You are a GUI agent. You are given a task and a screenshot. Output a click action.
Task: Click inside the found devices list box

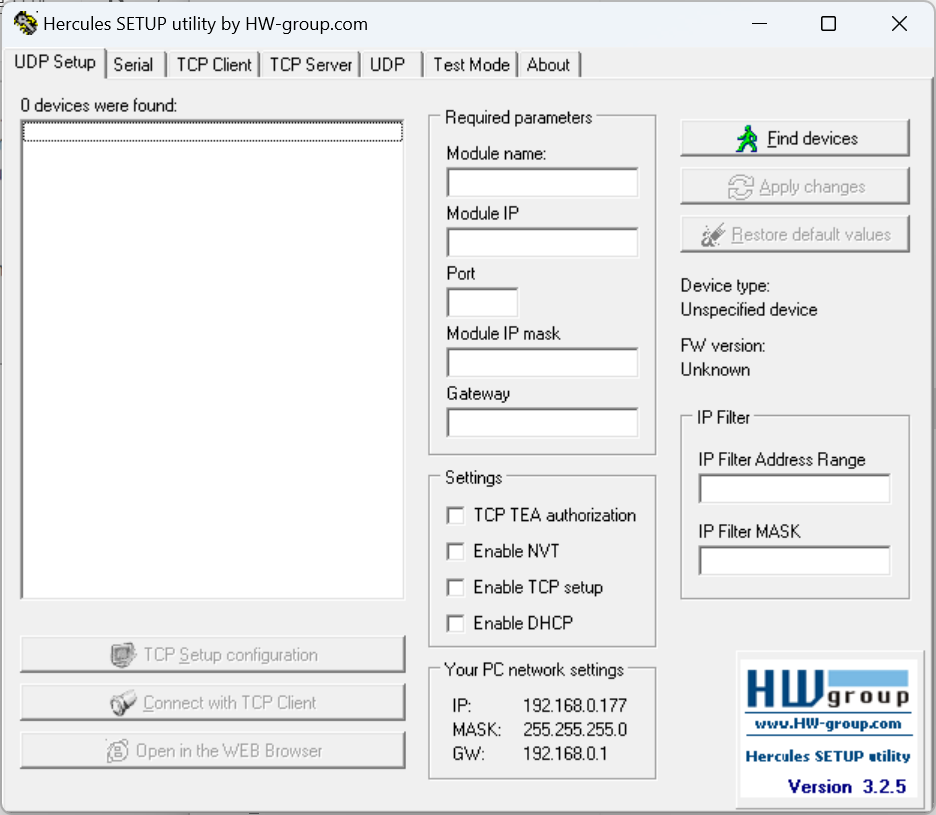coord(213,359)
